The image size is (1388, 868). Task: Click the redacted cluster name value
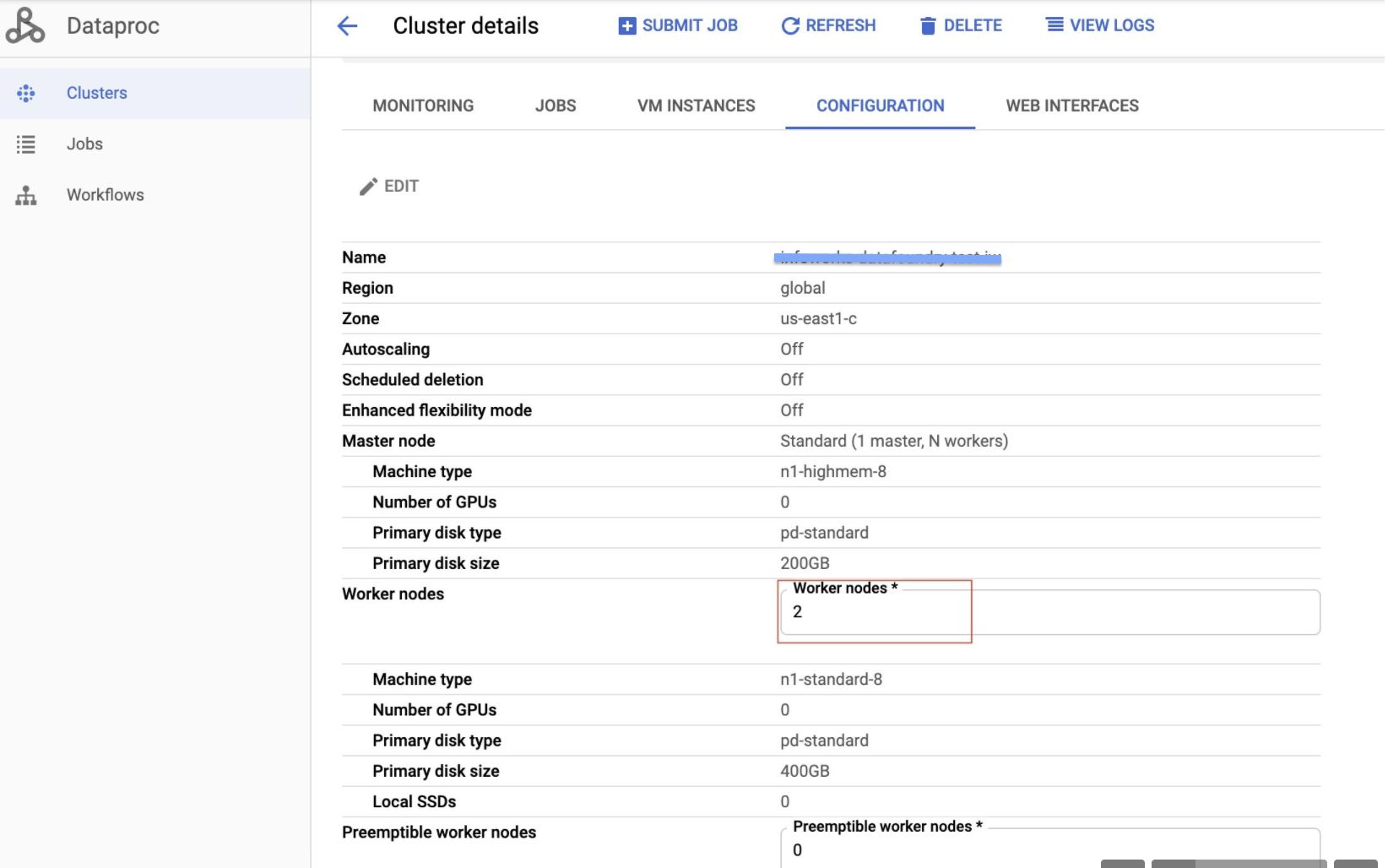[888, 258]
